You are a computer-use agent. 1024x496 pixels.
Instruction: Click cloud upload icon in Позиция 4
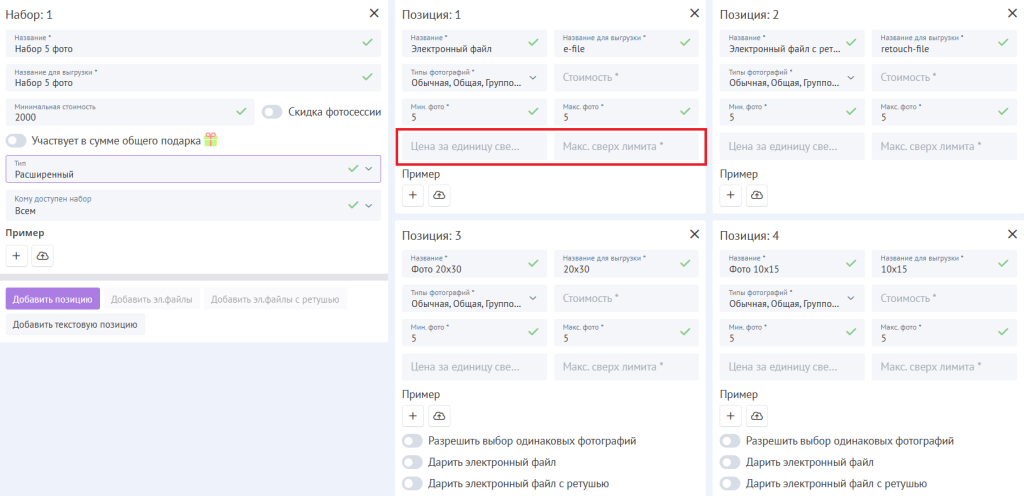(757, 416)
